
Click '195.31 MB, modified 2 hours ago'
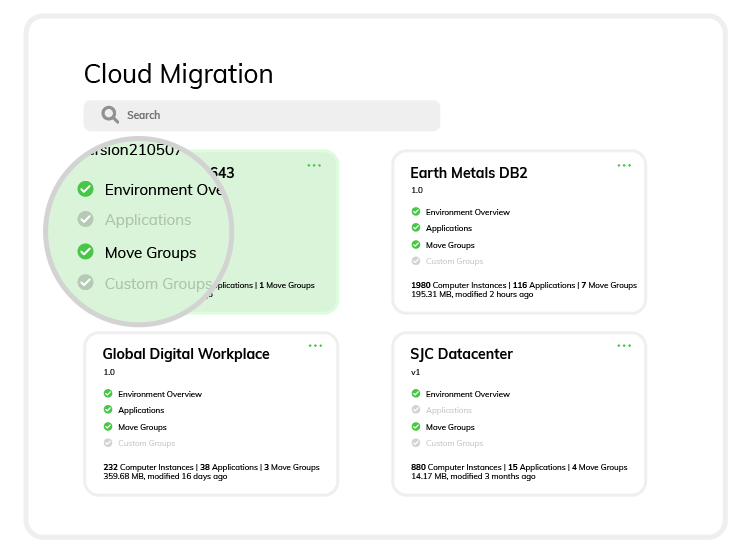472,295
